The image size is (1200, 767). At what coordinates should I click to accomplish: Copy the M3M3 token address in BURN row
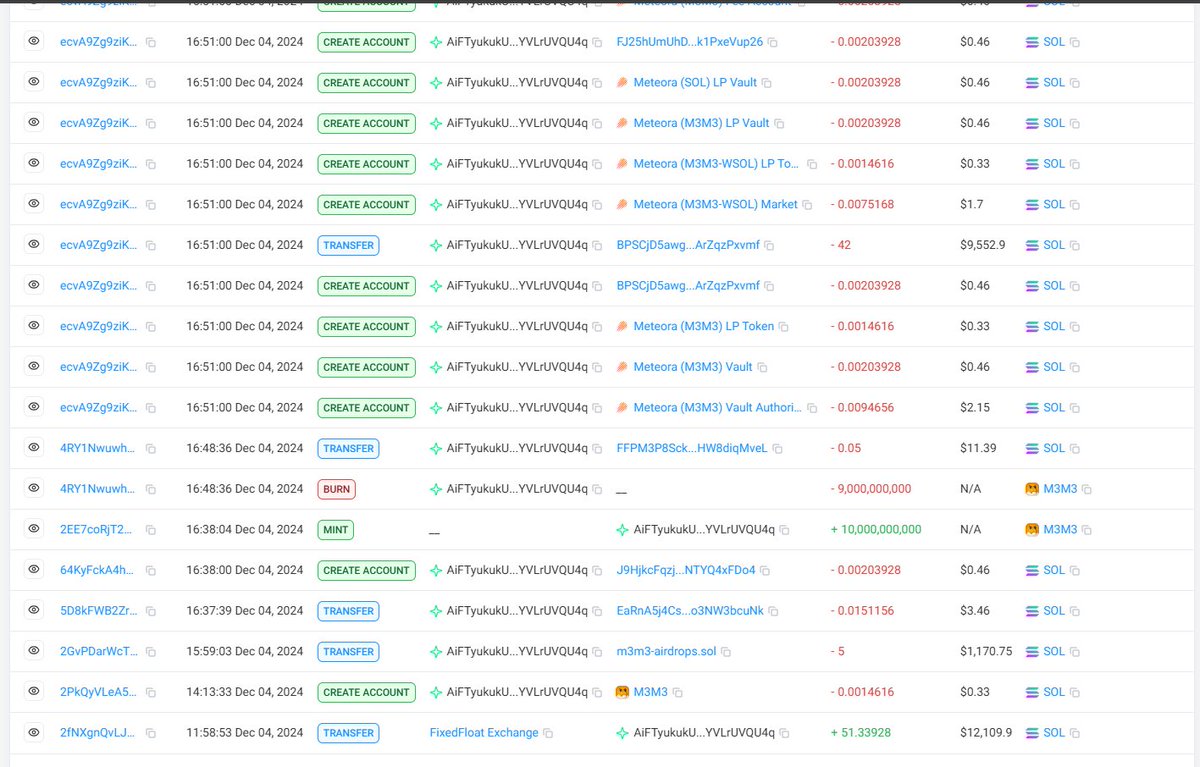pos(1087,490)
